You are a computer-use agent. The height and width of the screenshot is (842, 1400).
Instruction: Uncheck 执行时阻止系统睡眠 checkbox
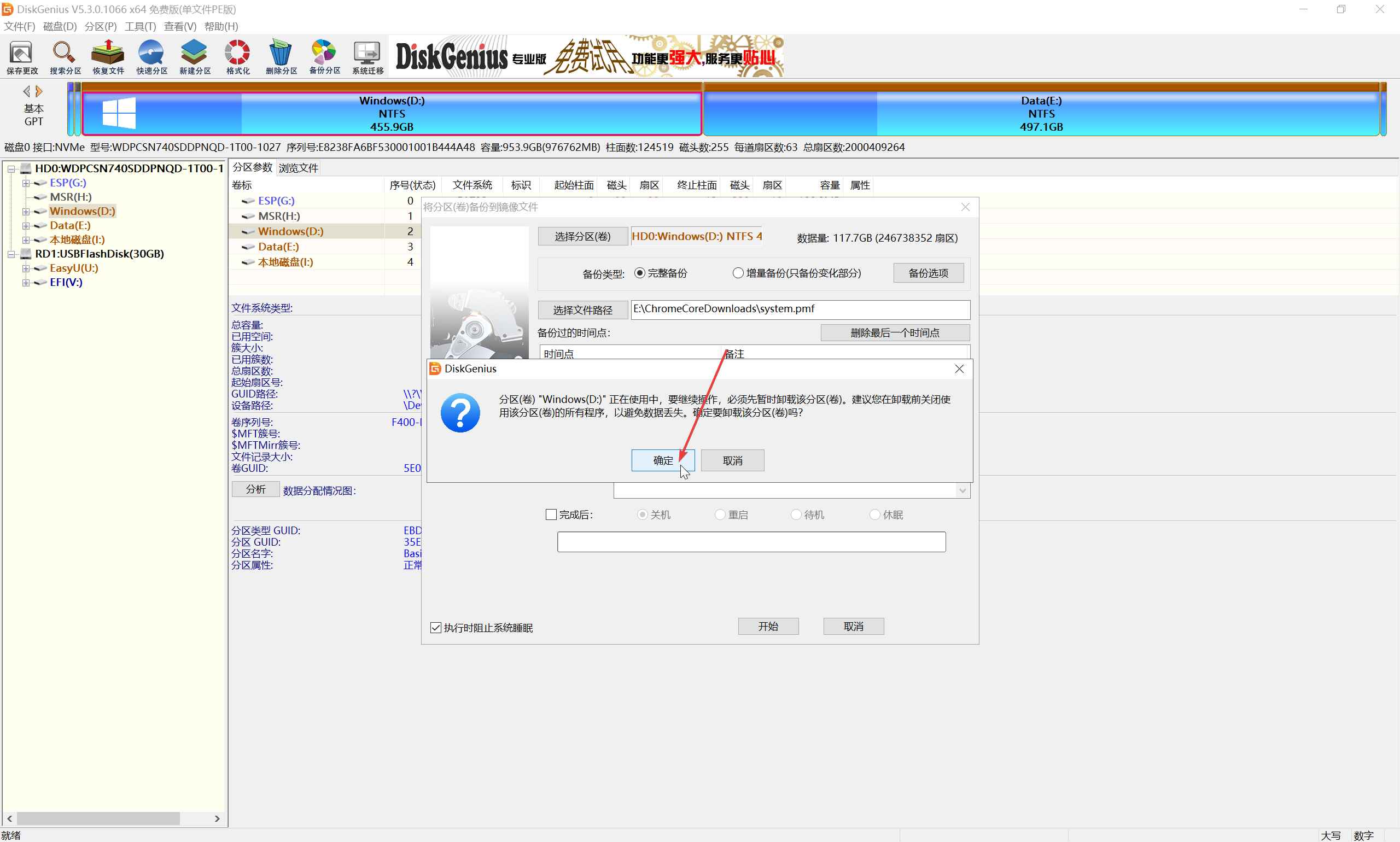[436, 628]
